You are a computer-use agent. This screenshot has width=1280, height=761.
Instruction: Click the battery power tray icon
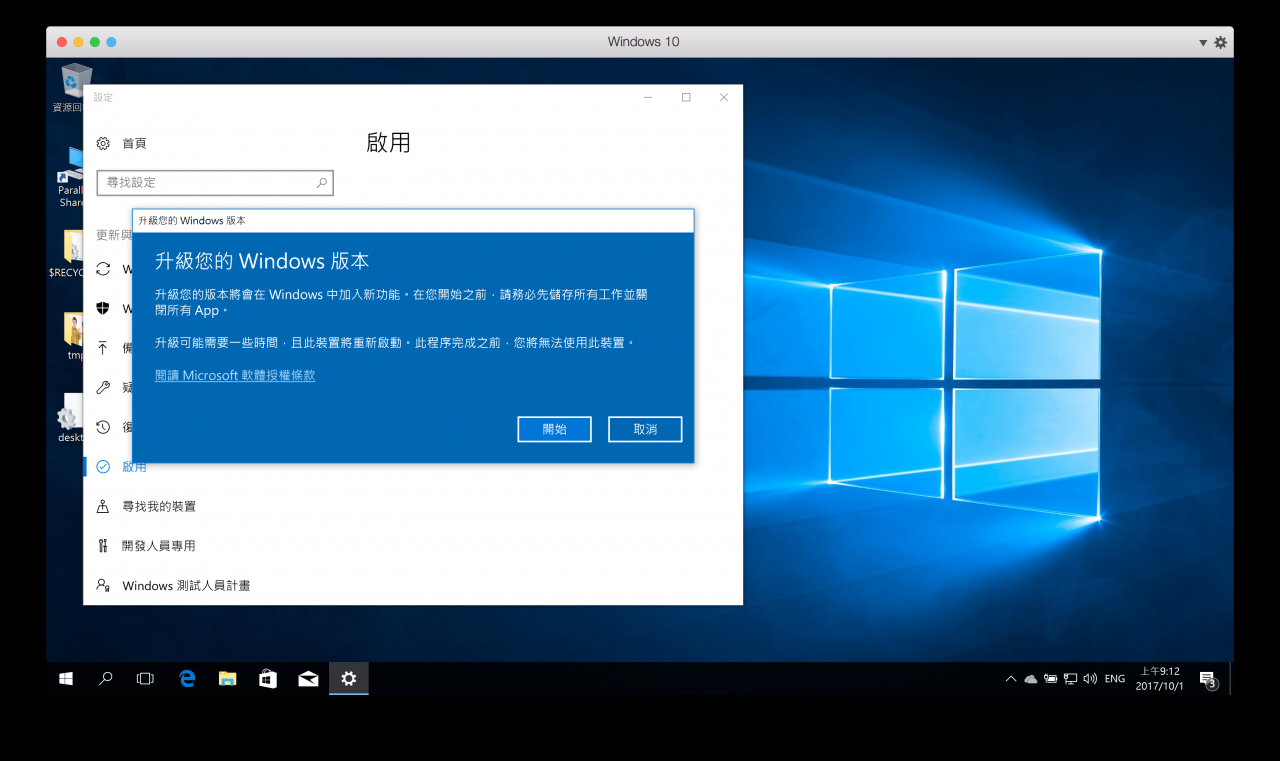click(1051, 679)
